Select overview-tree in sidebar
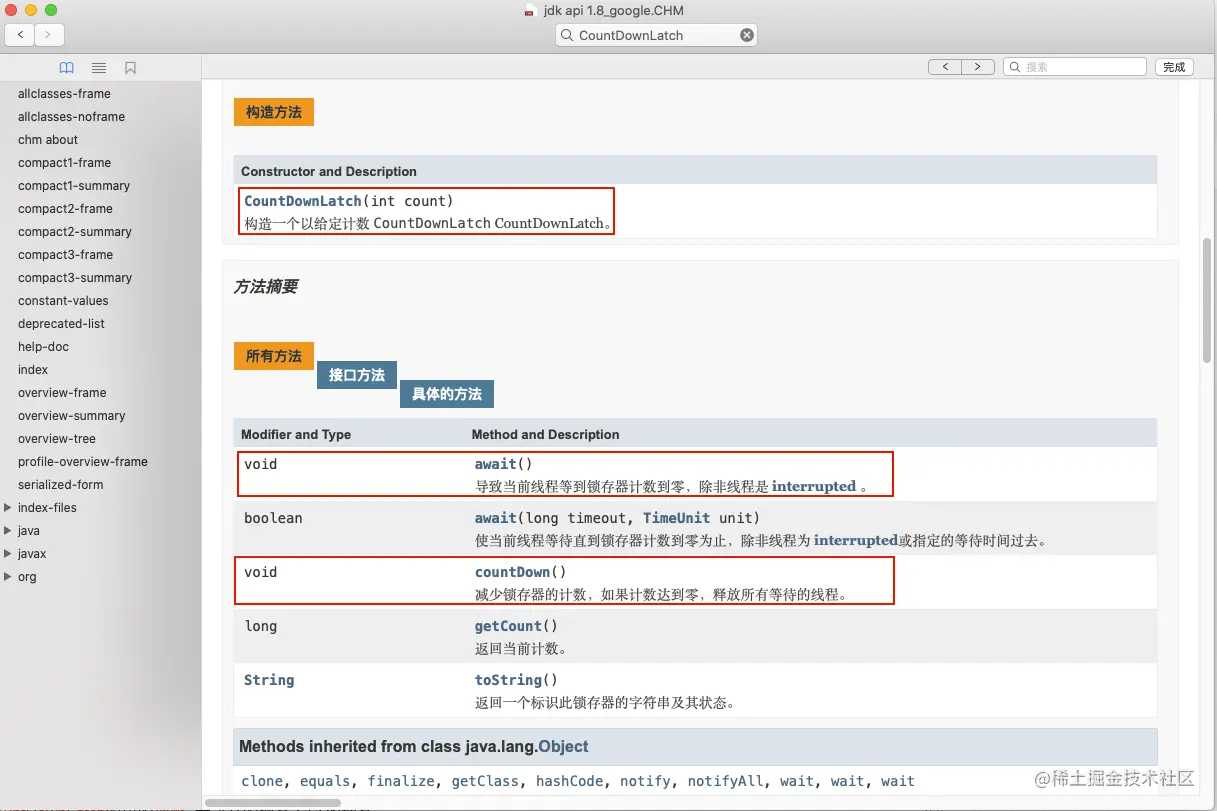 point(57,439)
